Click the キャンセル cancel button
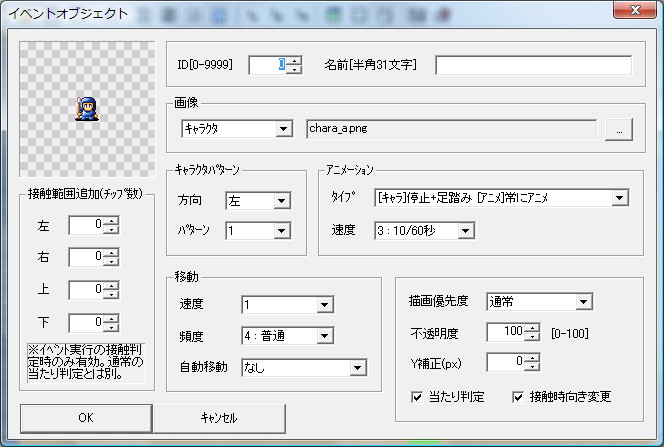664x447 pixels. pos(219,418)
